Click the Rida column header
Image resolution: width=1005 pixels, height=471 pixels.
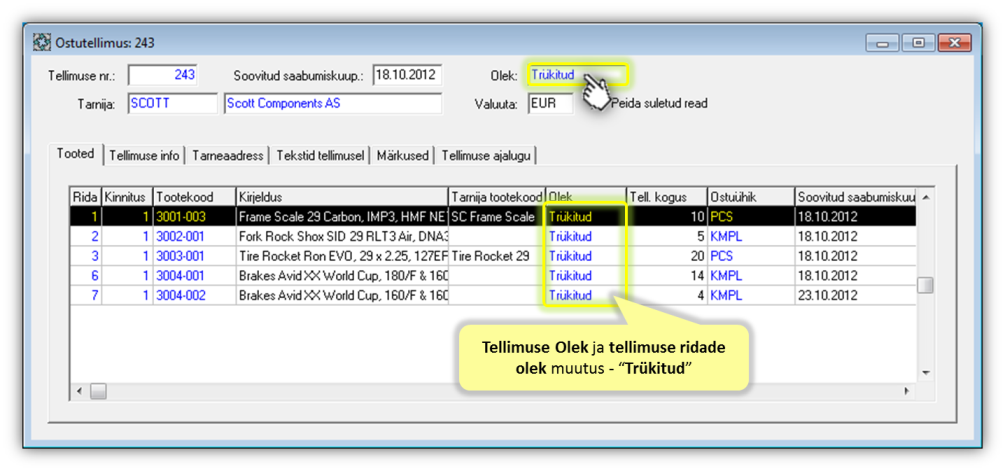pyautogui.click(x=85, y=197)
